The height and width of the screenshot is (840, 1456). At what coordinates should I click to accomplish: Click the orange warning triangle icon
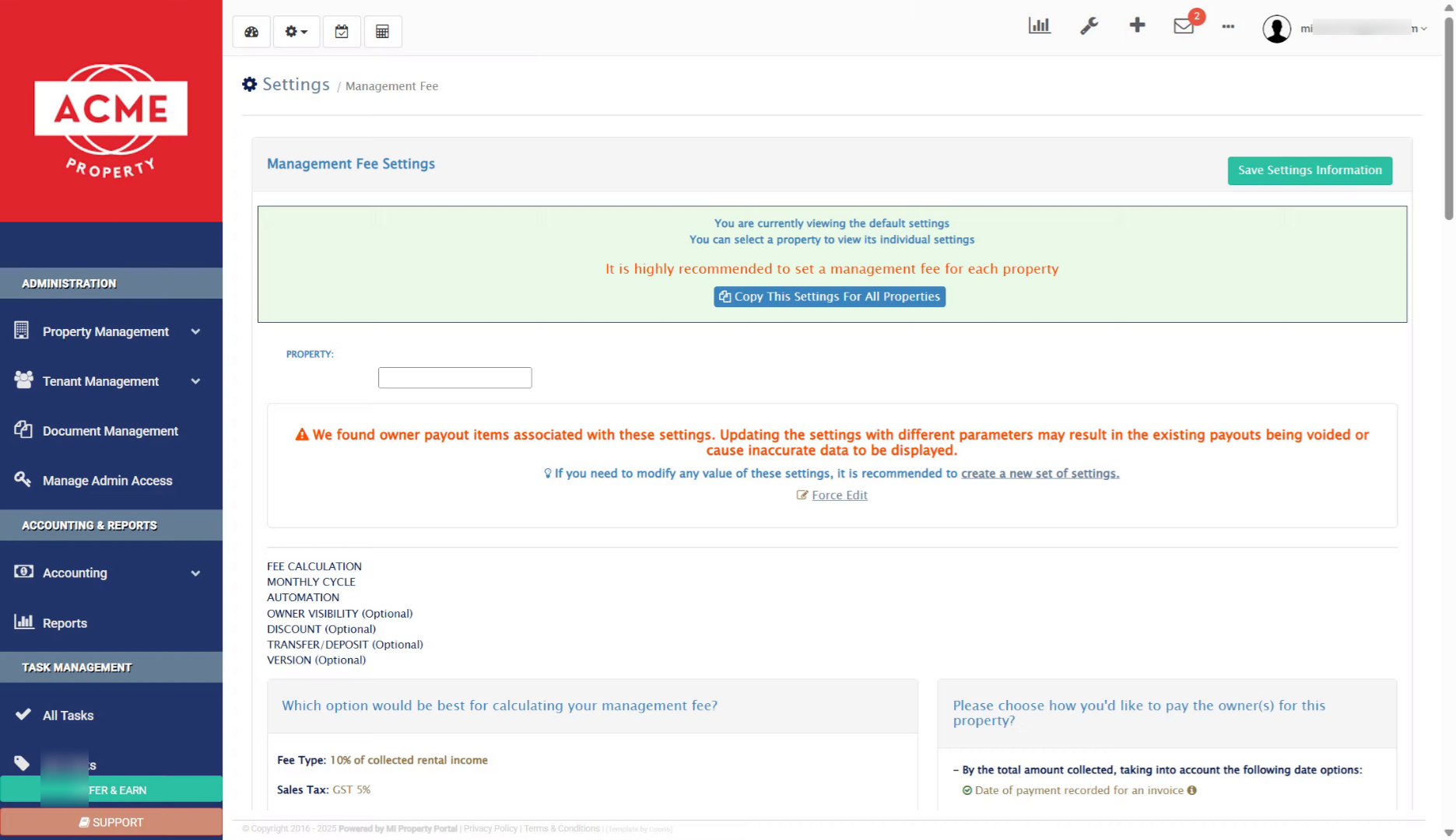302,435
